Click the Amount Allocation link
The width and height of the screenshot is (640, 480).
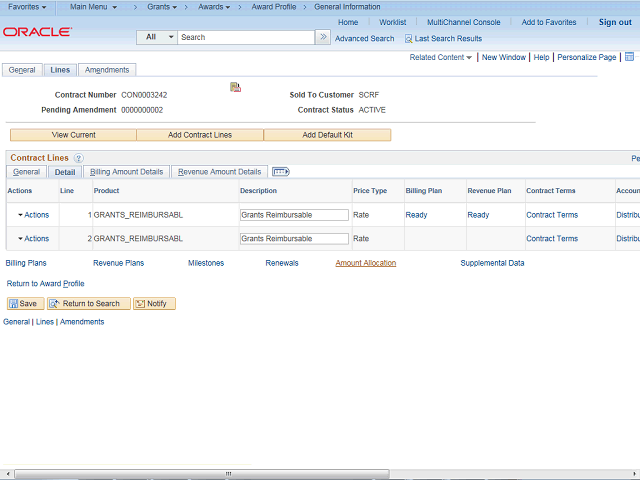tap(366, 263)
